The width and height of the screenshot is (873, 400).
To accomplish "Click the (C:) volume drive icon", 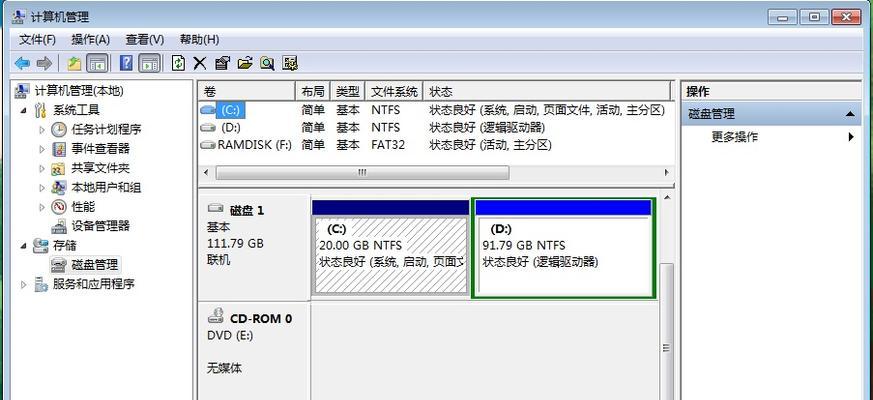I will [x=208, y=110].
